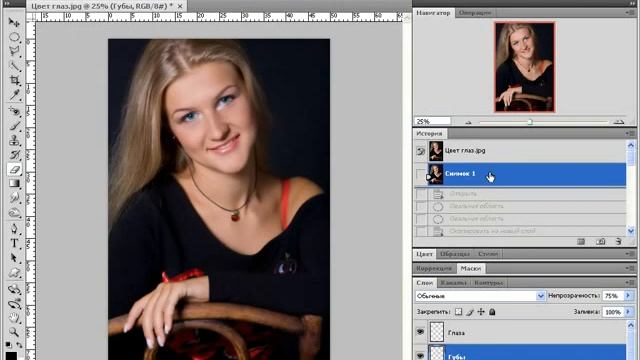Switch to the Операции tab

tap(474, 13)
